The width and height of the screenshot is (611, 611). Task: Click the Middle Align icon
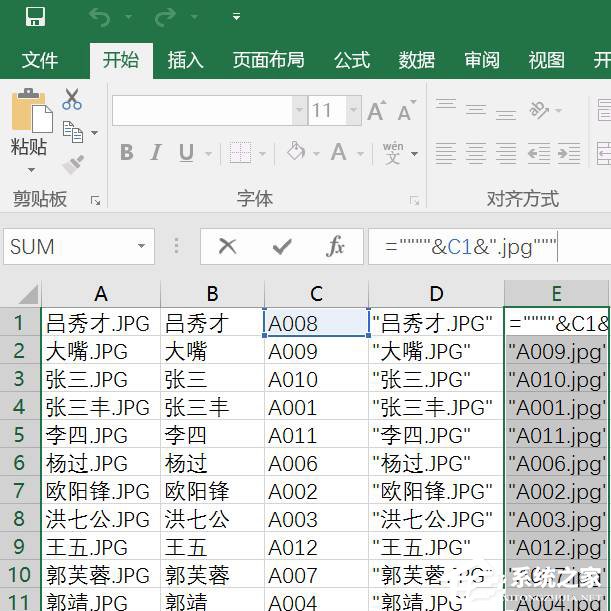[x=475, y=110]
